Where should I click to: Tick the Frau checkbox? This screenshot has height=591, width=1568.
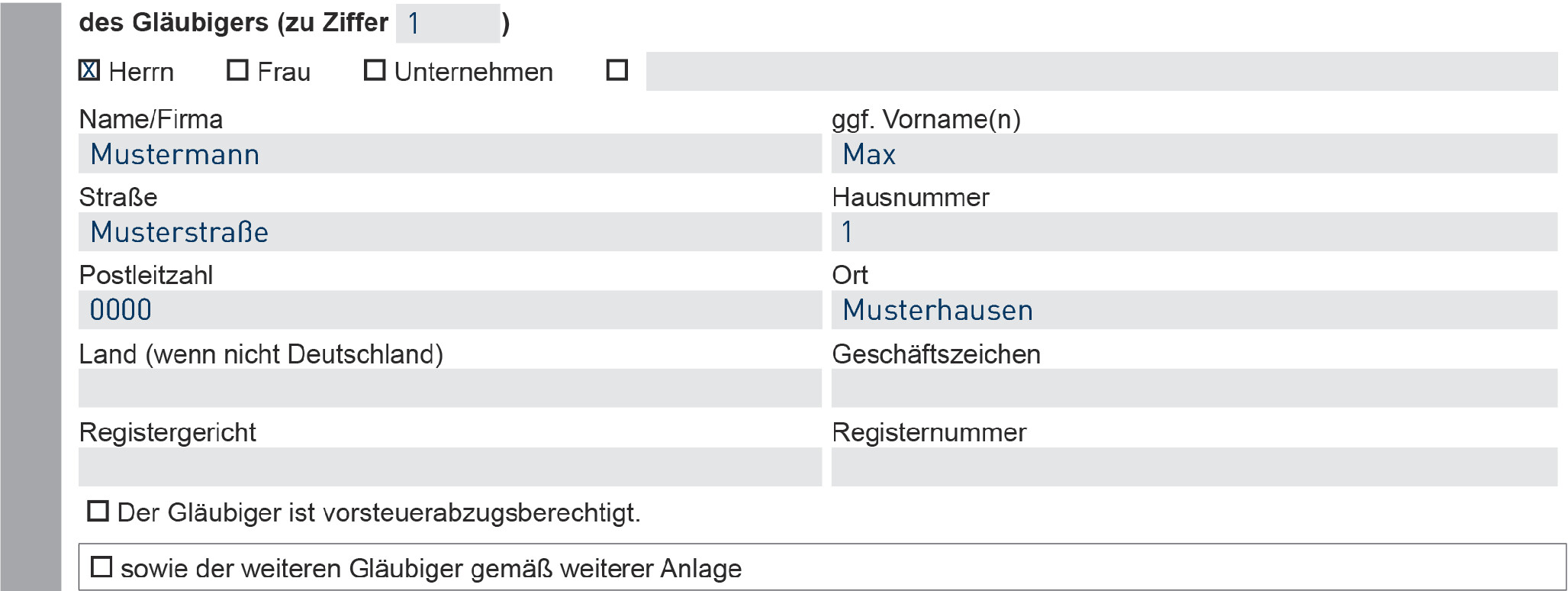point(237,70)
